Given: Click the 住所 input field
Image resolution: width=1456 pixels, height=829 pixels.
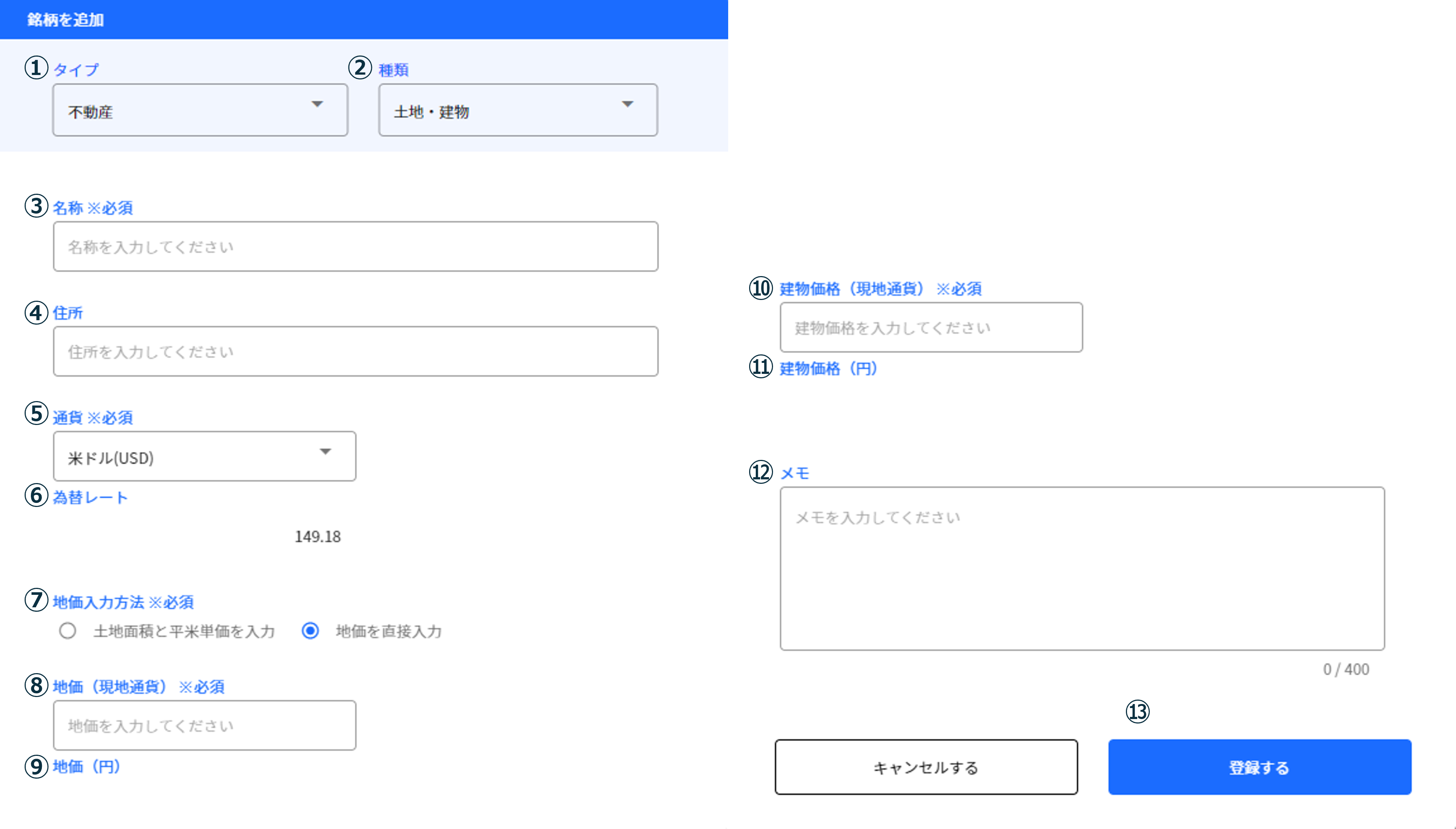Looking at the screenshot, I should click(355, 351).
